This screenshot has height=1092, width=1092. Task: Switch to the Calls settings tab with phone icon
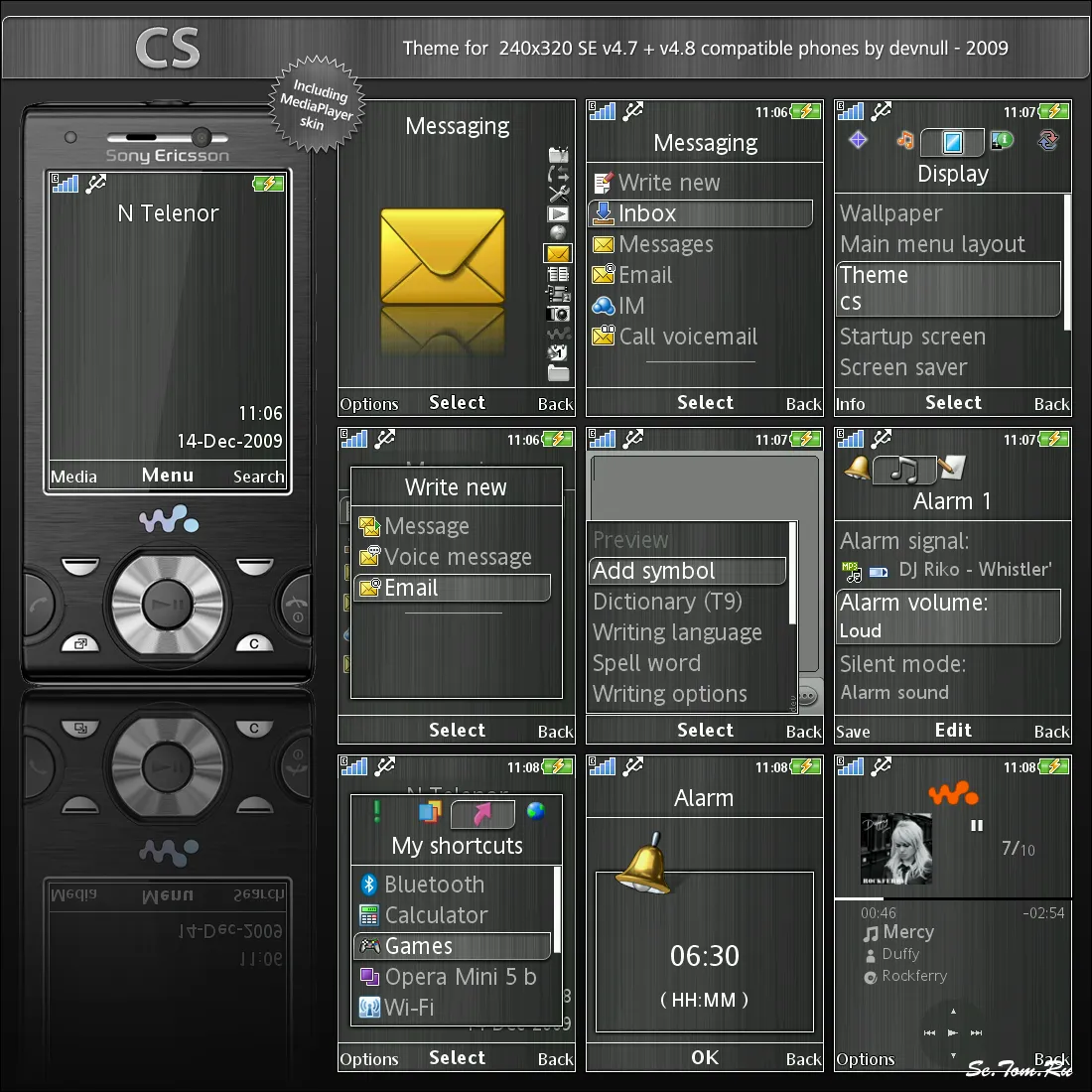(1002, 140)
